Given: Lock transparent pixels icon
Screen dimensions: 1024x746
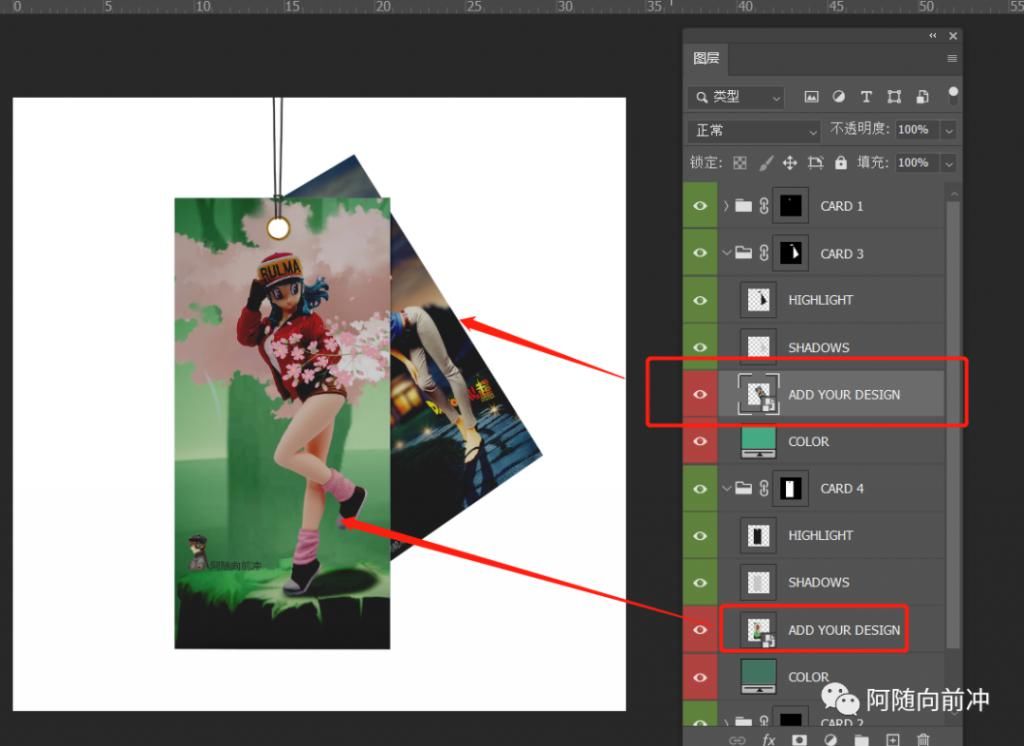Looking at the screenshot, I should tap(740, 163).
